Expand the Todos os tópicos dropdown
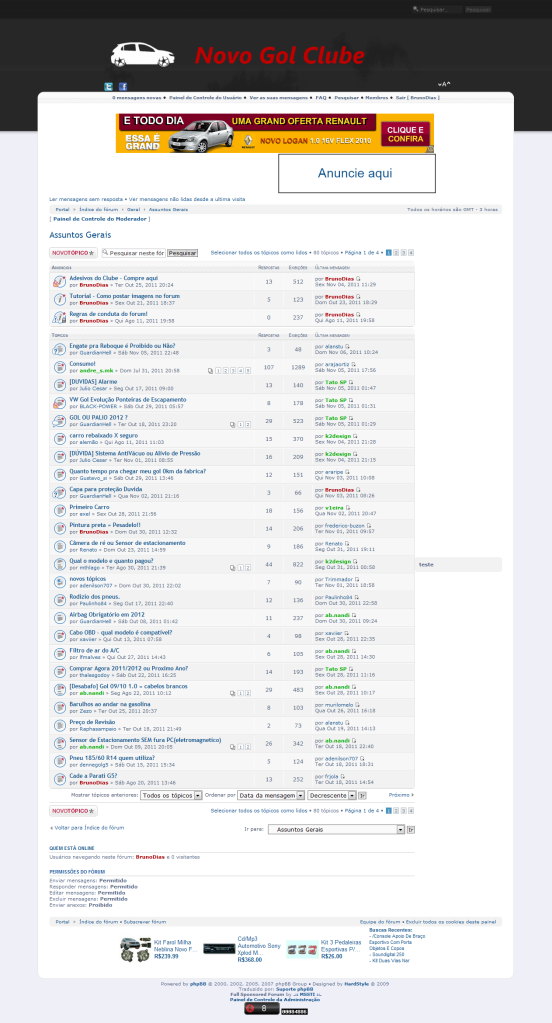Screen dimensions: 552x1023 (x=172, y=795)
